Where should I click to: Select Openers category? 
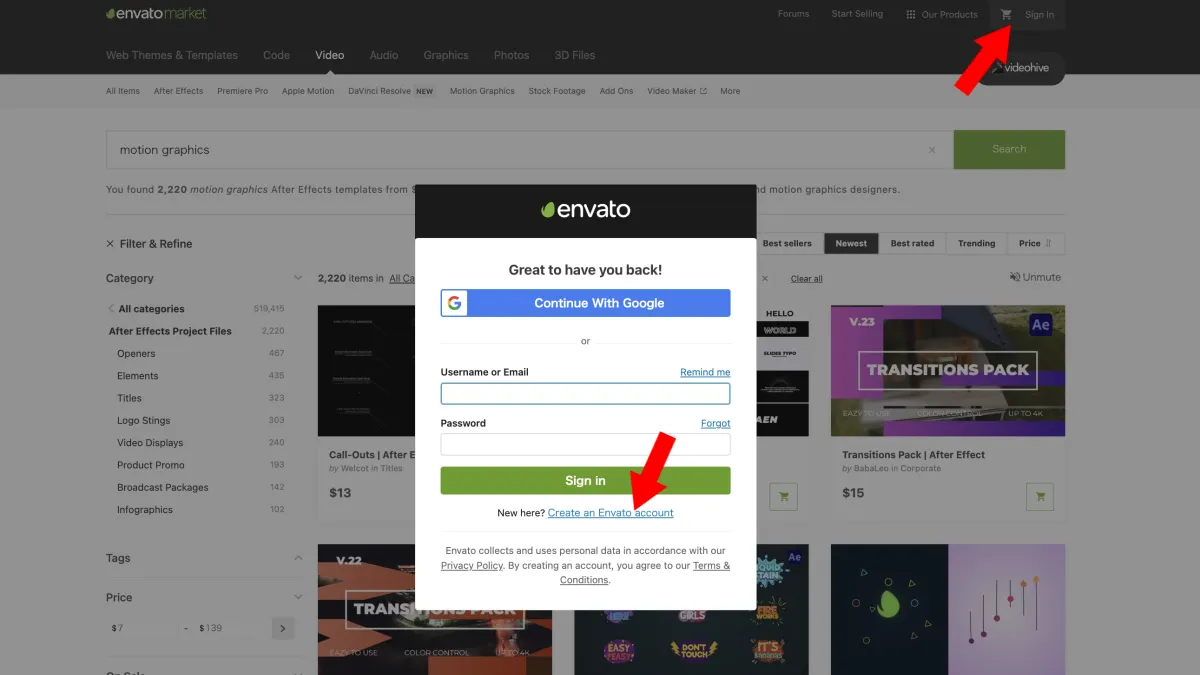[x=136, y=353]
